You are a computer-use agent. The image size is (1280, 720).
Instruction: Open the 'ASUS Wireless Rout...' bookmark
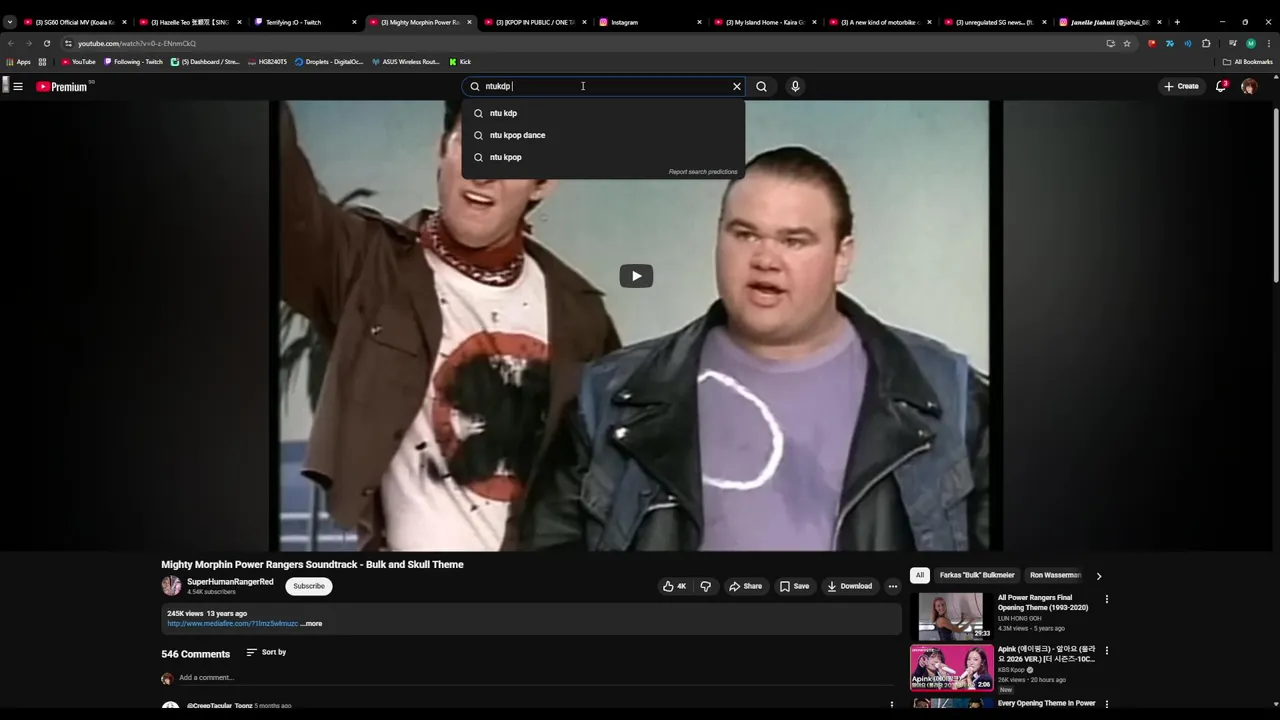tap(405, 62)
